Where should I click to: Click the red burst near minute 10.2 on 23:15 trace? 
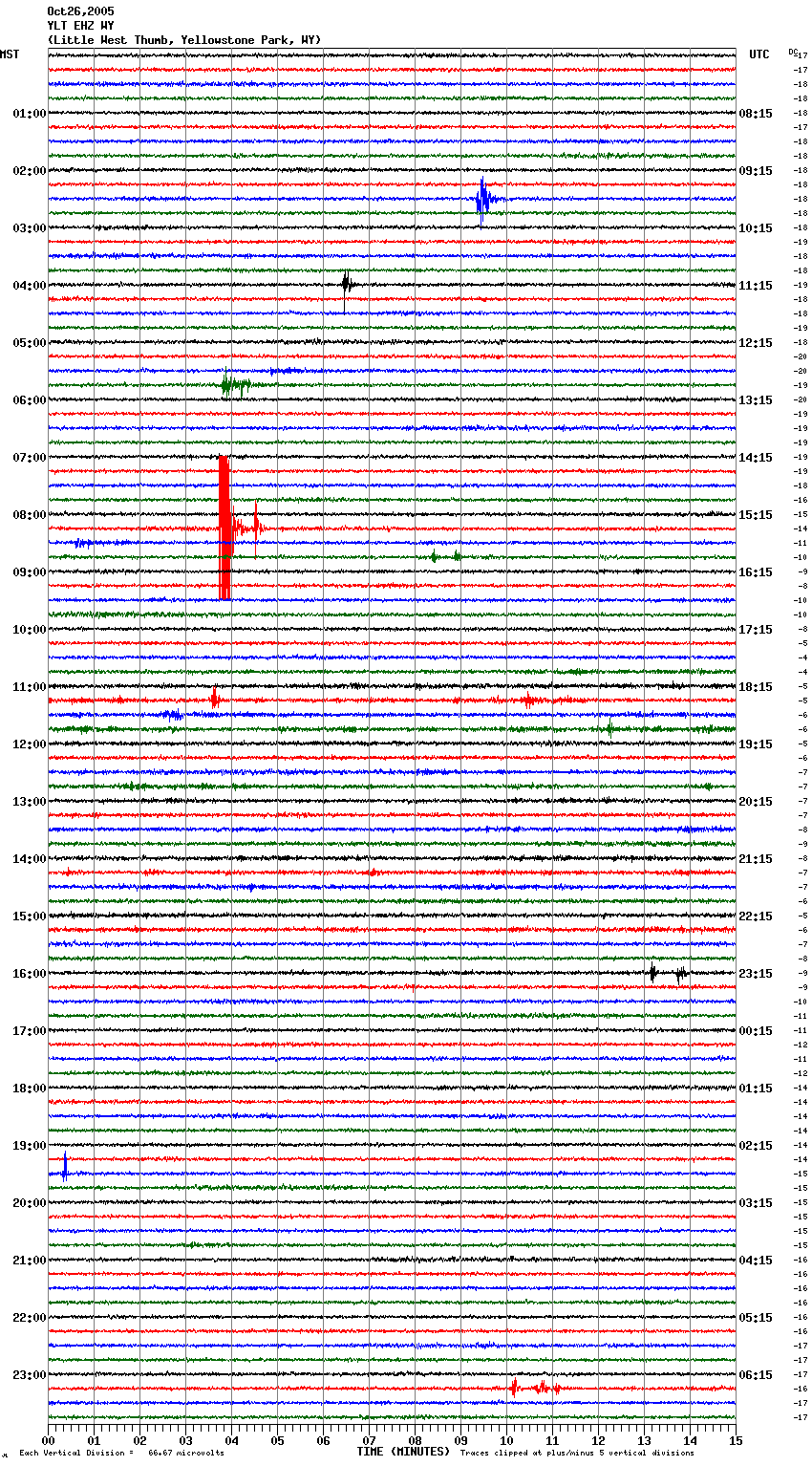[x=514, y=1388]
